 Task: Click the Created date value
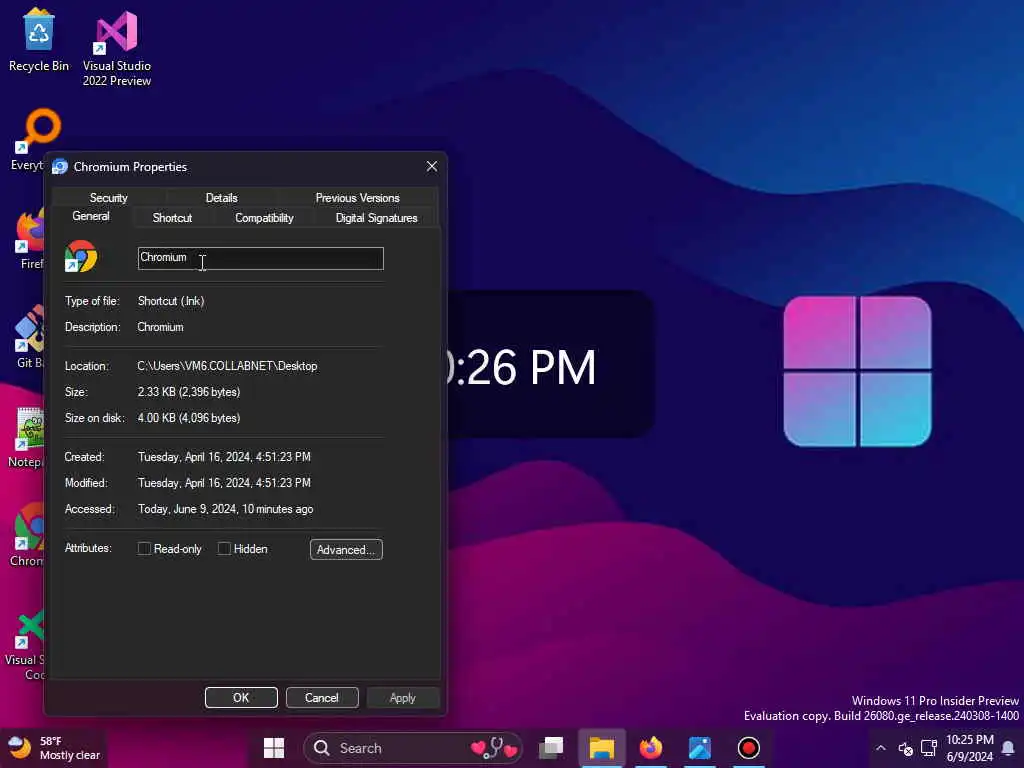coord(224,457)
